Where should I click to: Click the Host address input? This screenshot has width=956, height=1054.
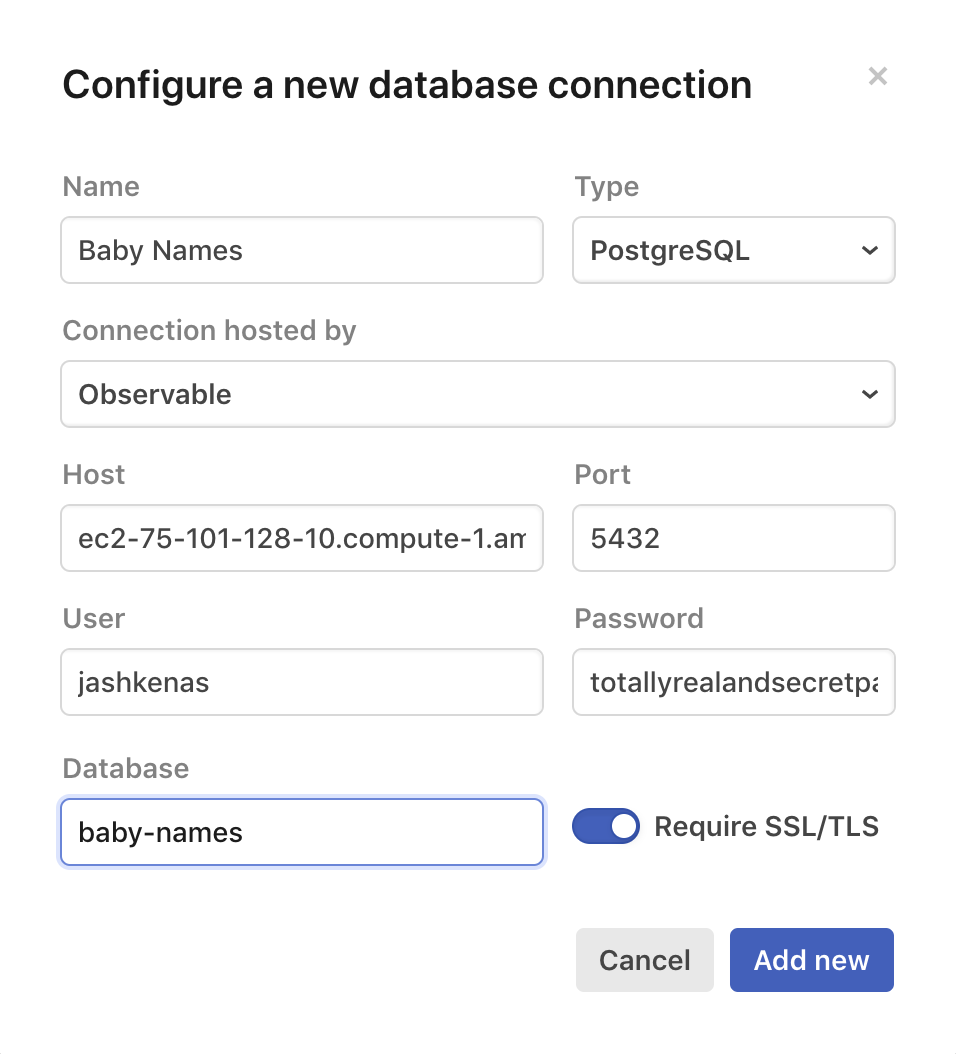[302, 538]
